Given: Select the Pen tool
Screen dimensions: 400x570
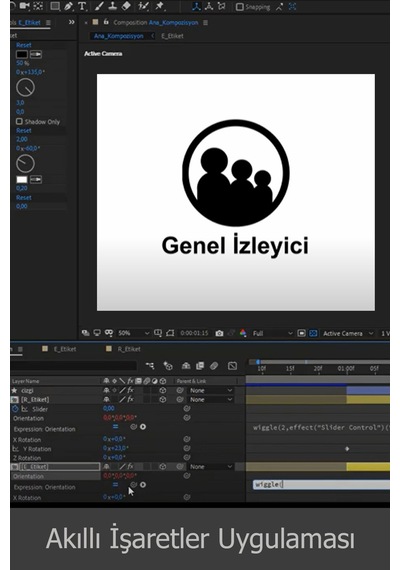Looking at the screenshot, I should 68,6.
